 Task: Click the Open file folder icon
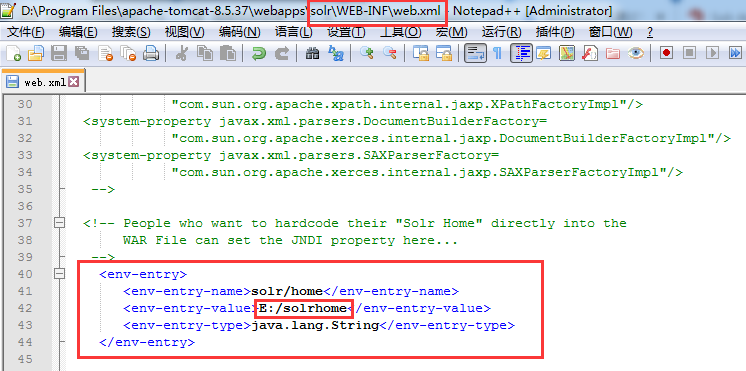[36, 53]
